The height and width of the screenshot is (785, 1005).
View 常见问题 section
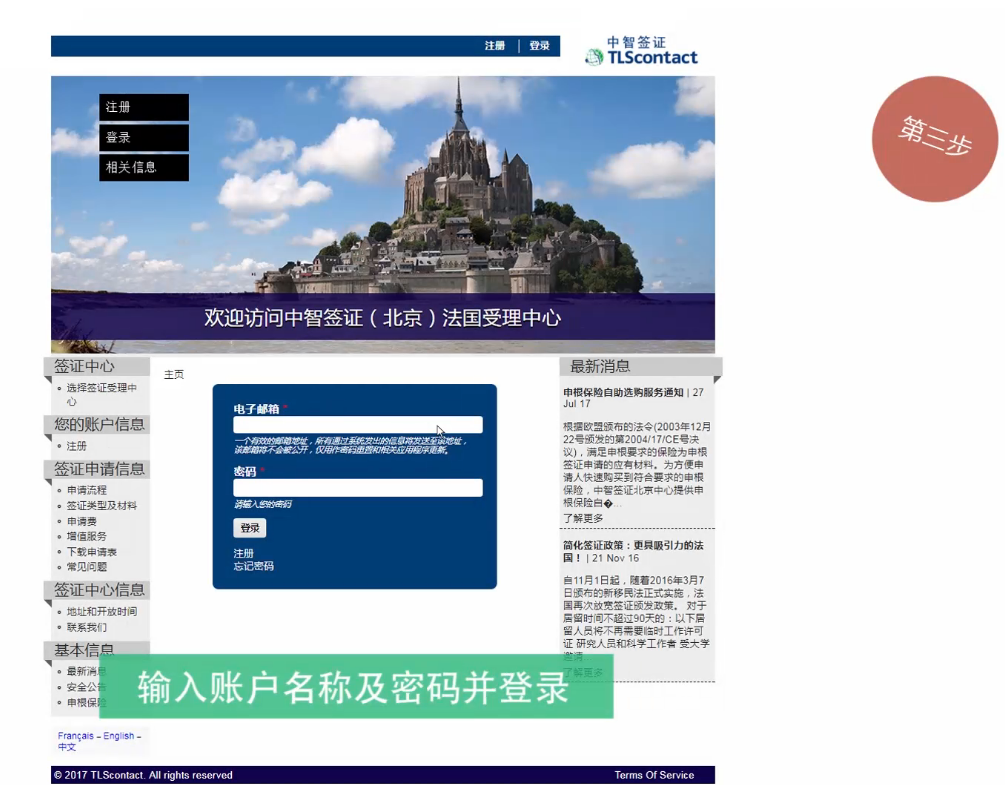[85, 567]
